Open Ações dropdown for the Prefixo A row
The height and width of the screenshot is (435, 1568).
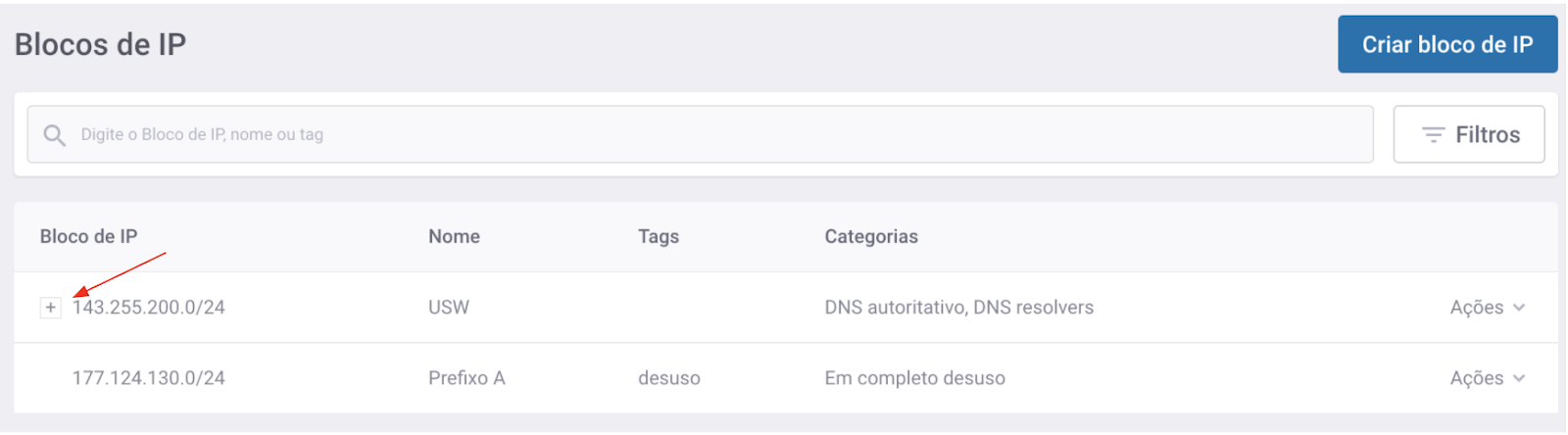(x=1488, y=378)
